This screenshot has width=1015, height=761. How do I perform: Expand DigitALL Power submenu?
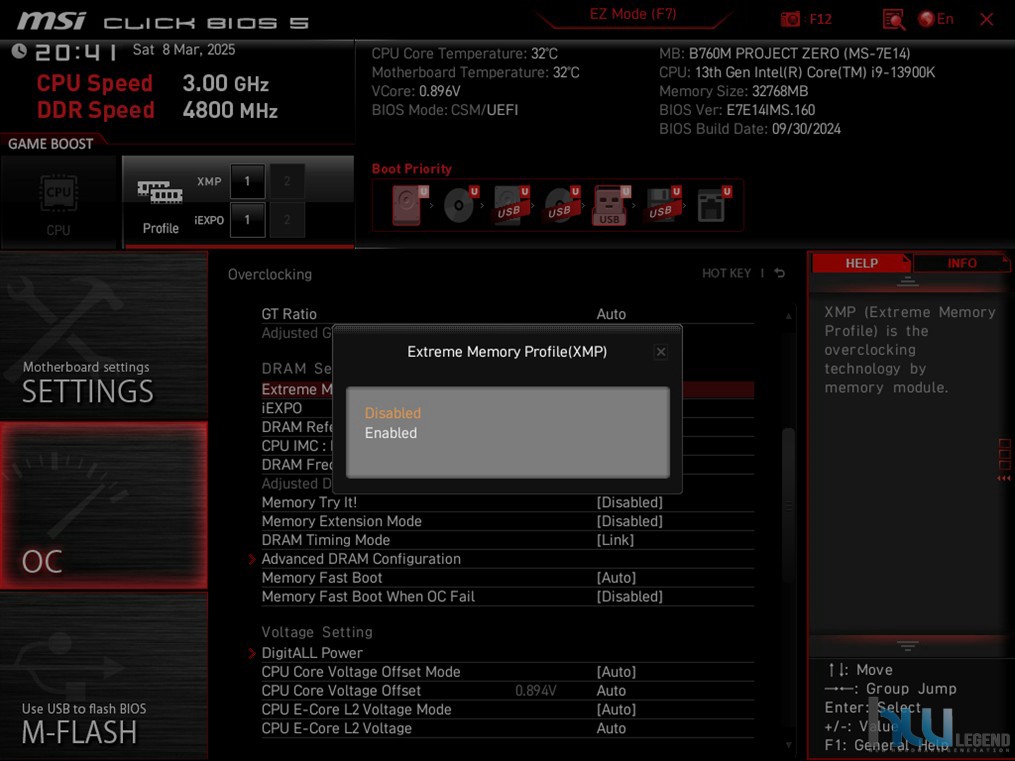click(x=312, y=653)
